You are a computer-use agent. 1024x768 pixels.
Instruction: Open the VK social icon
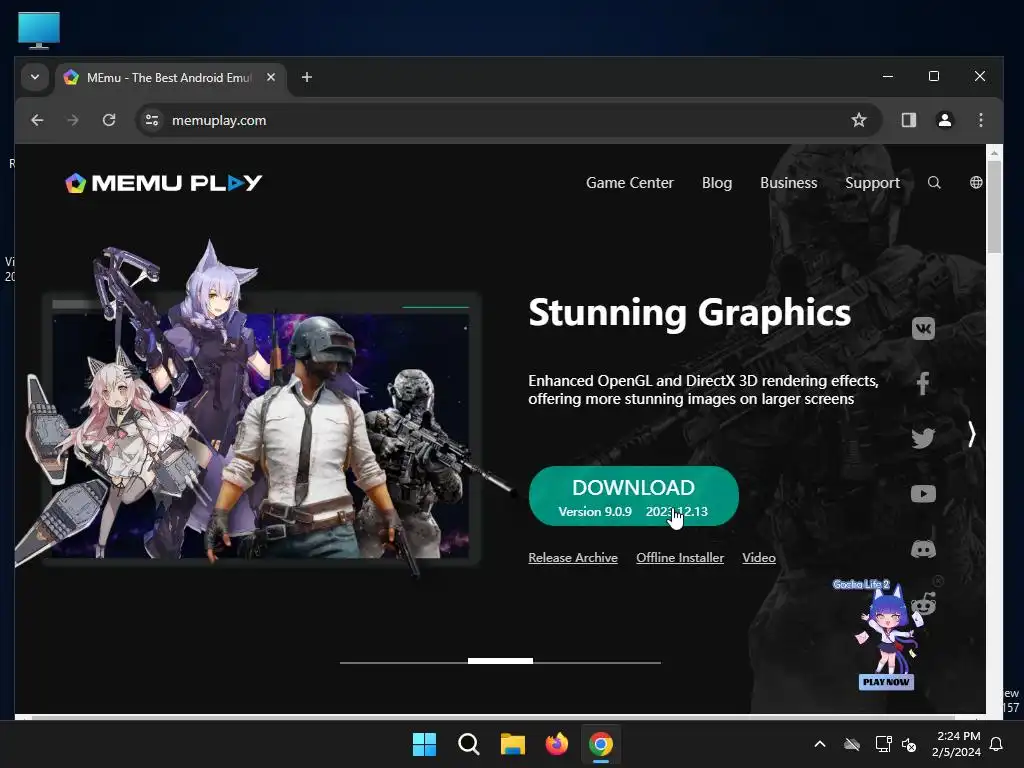[x=923, y=328]
